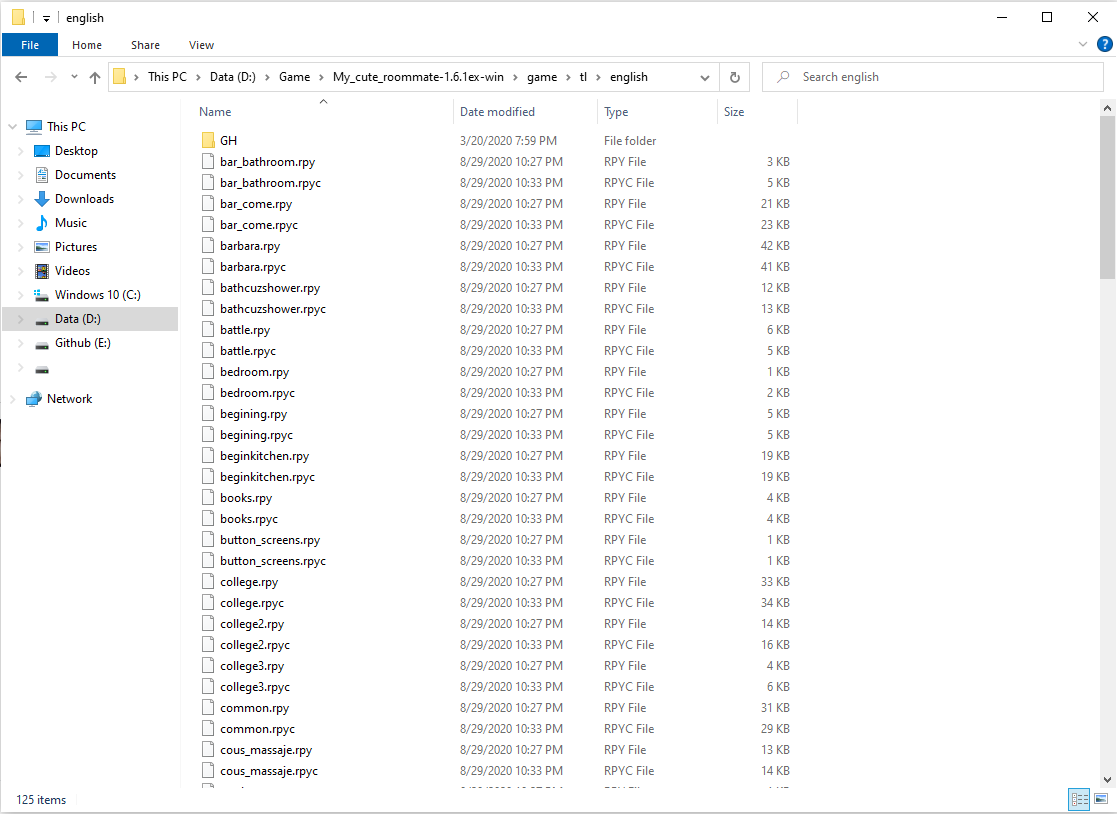Select battle.rpyc file icon

click(x=208, y=350)
